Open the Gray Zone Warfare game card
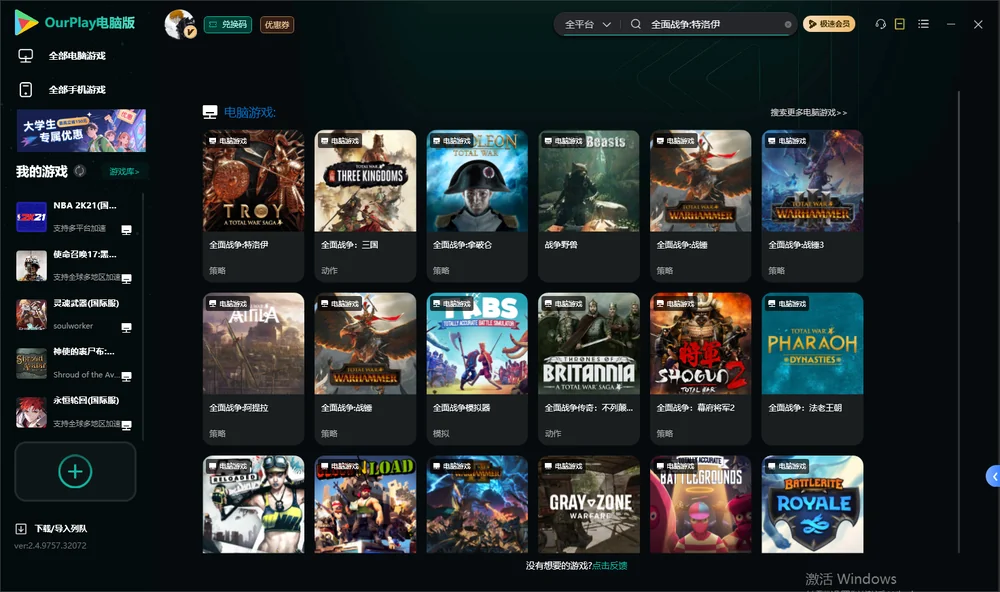The width and height of the screenshot is (1000, 592). [x=589, y=504]
